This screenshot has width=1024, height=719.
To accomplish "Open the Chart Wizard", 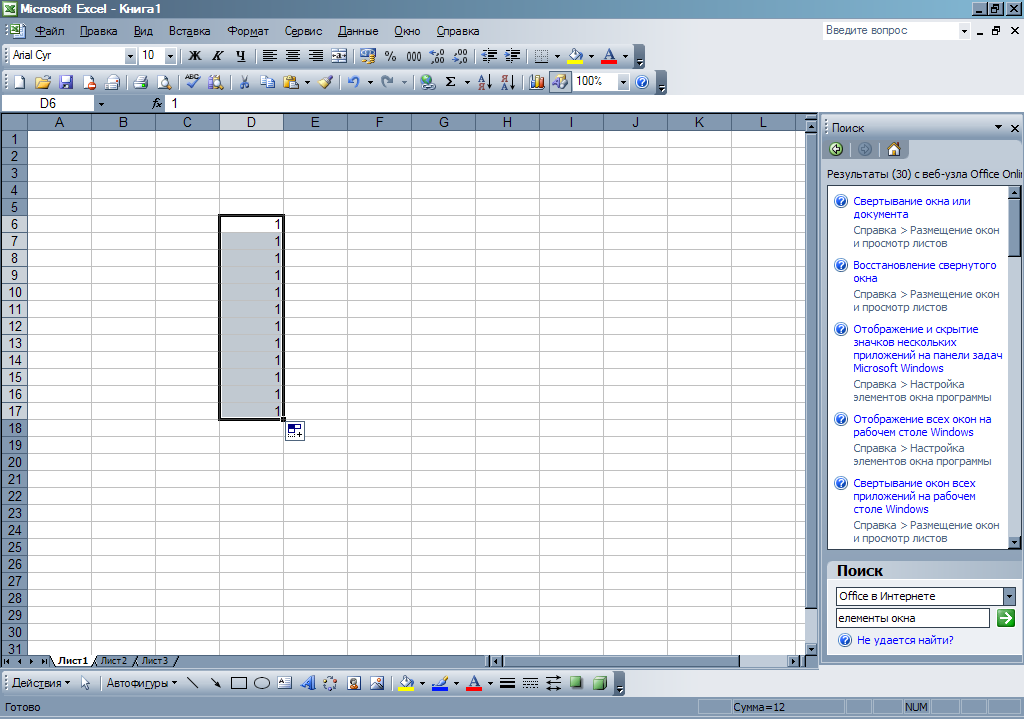I will pos(537,82).
